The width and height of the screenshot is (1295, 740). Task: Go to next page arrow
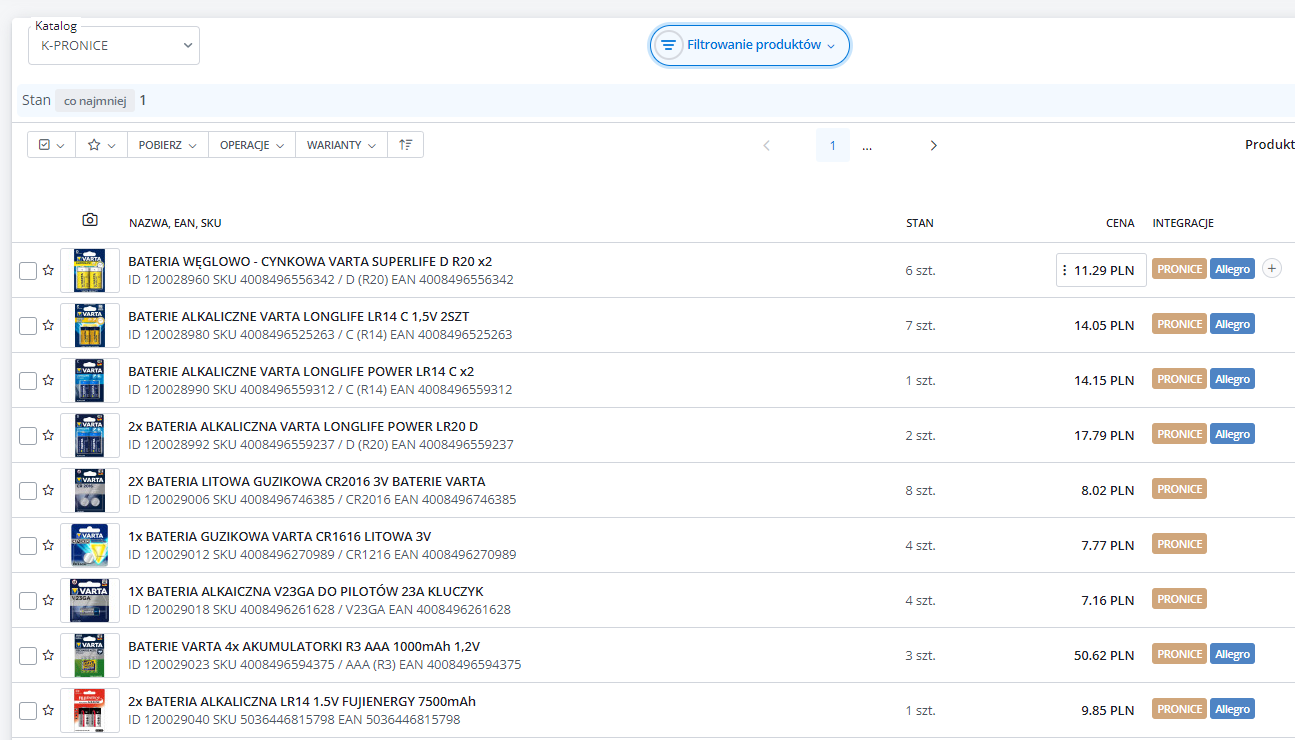(933, 146)
